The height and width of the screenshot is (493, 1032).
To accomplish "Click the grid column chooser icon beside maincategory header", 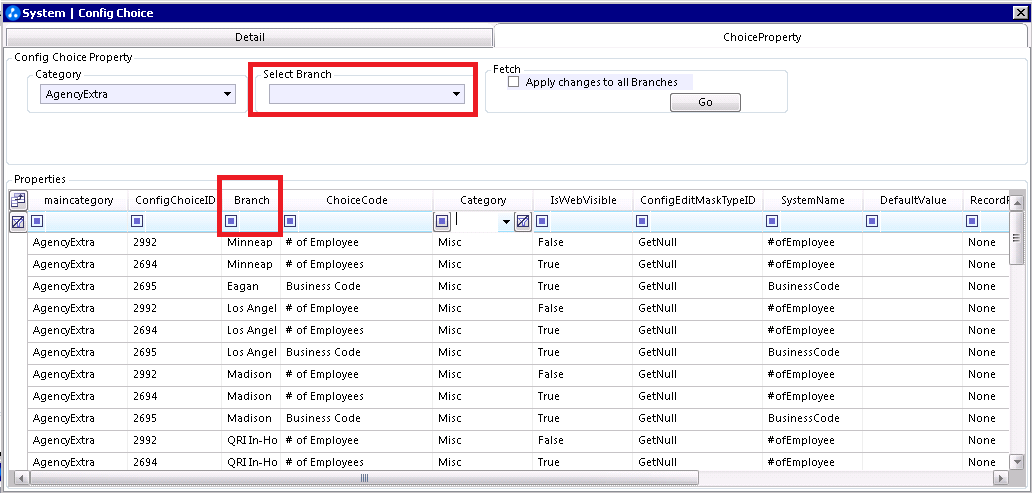I will (x=18, y=199).
